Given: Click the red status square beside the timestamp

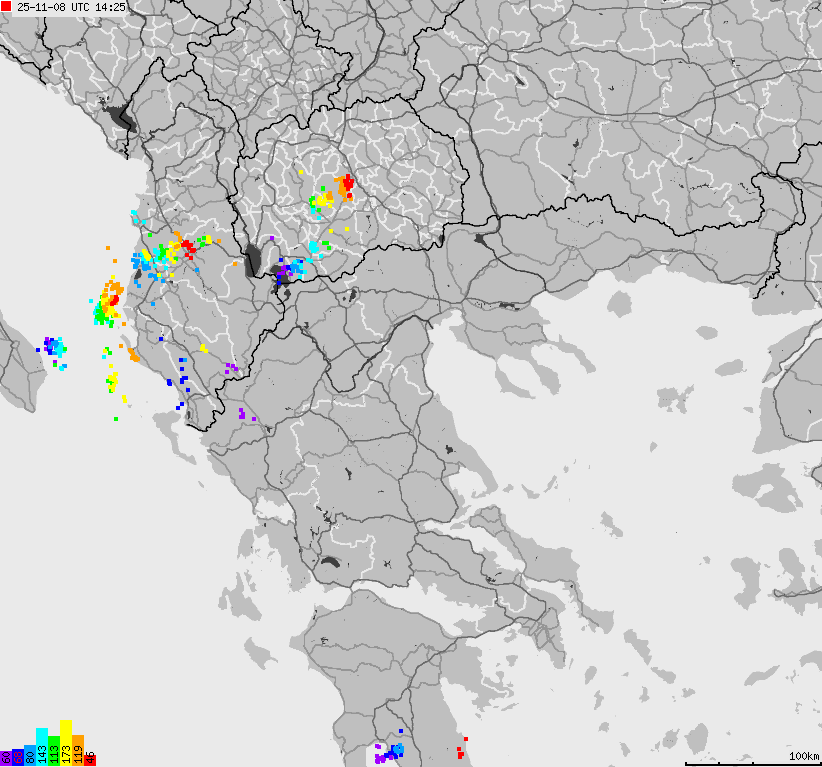Looking at the screenshot, I should coord(8,7).
